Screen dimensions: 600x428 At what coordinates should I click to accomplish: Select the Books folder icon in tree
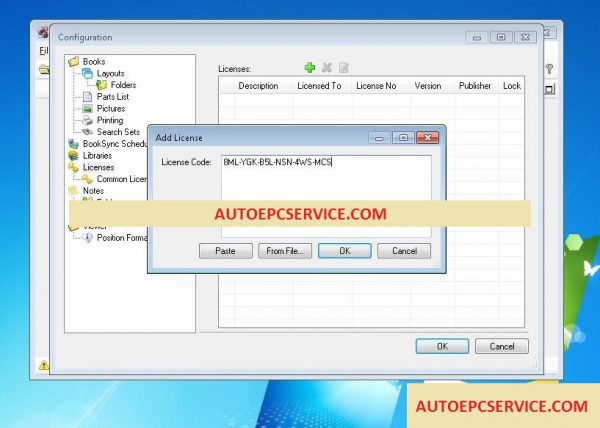pos(73,62)
